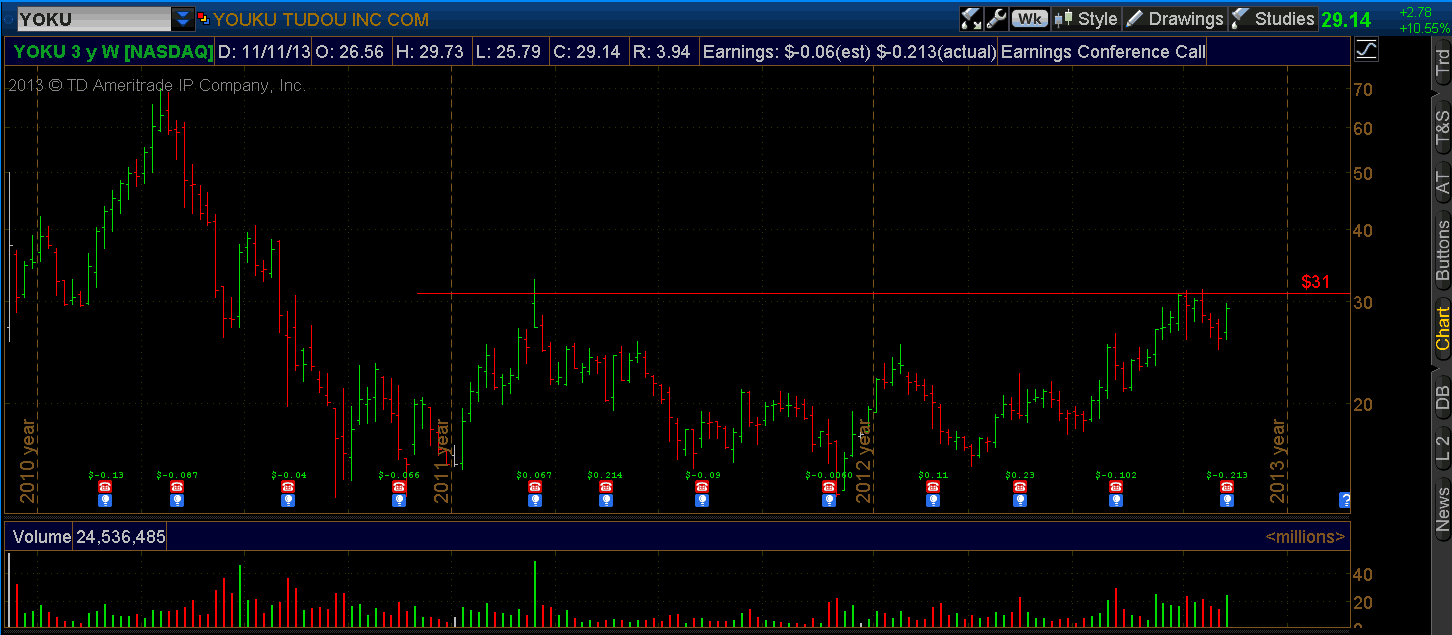The image size is (1452, 635).
Task: Open the AT side tab
Action: tap(1442, 183)
